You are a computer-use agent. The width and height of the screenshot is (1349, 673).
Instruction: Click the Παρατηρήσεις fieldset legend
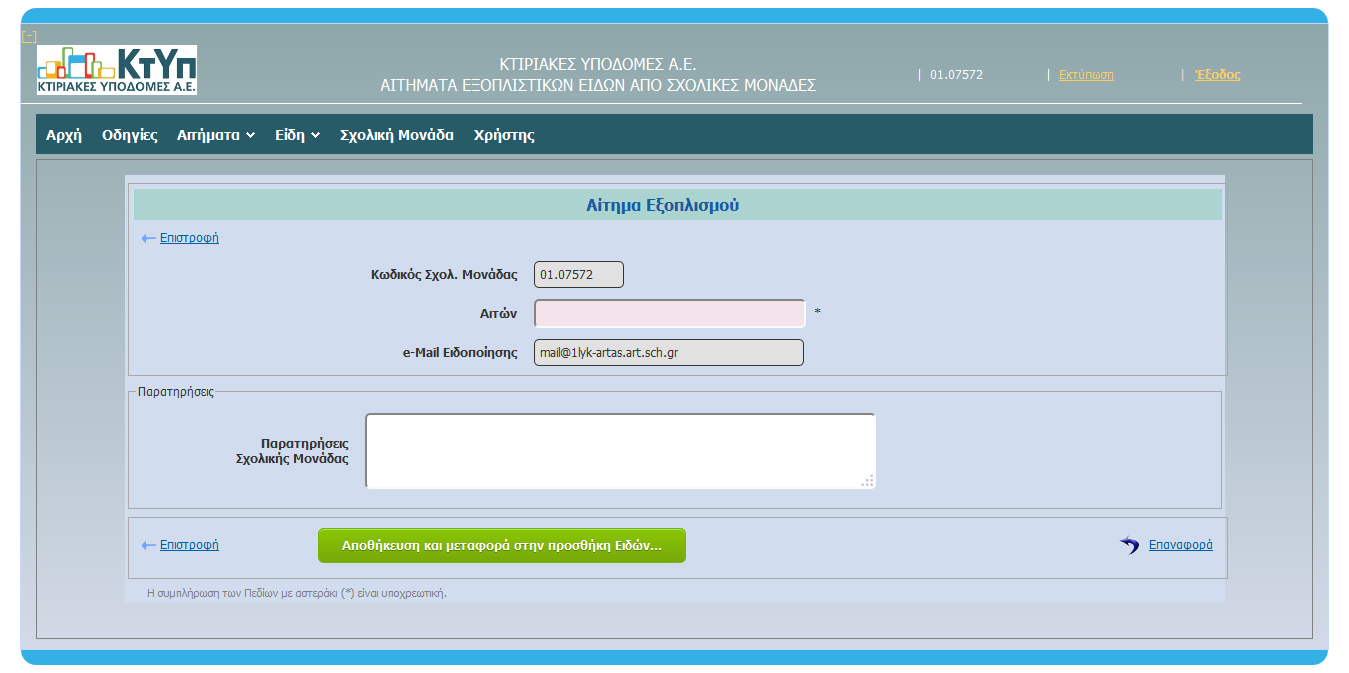tap(176, 392)
